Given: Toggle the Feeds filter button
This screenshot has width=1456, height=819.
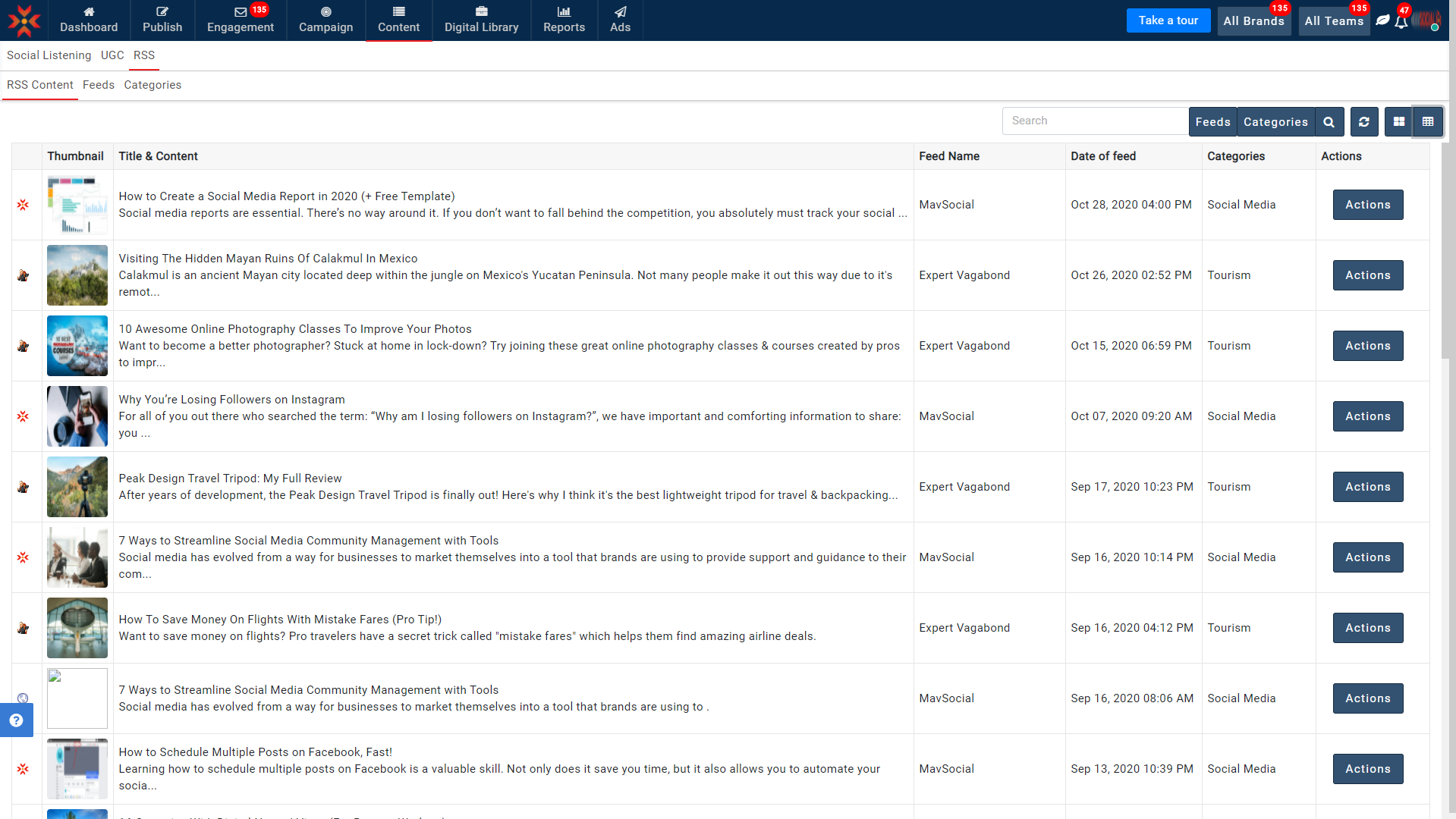Looking at the screenshot, I should (1212, 121).
